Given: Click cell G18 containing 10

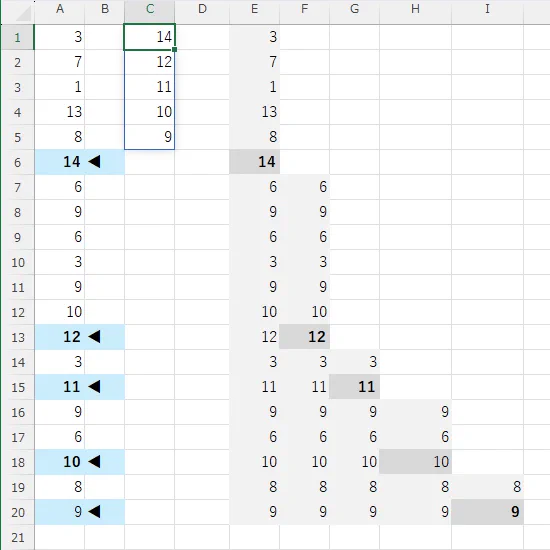Looking at the screenshot, I should pyautogui.click(x=354, y=462).
